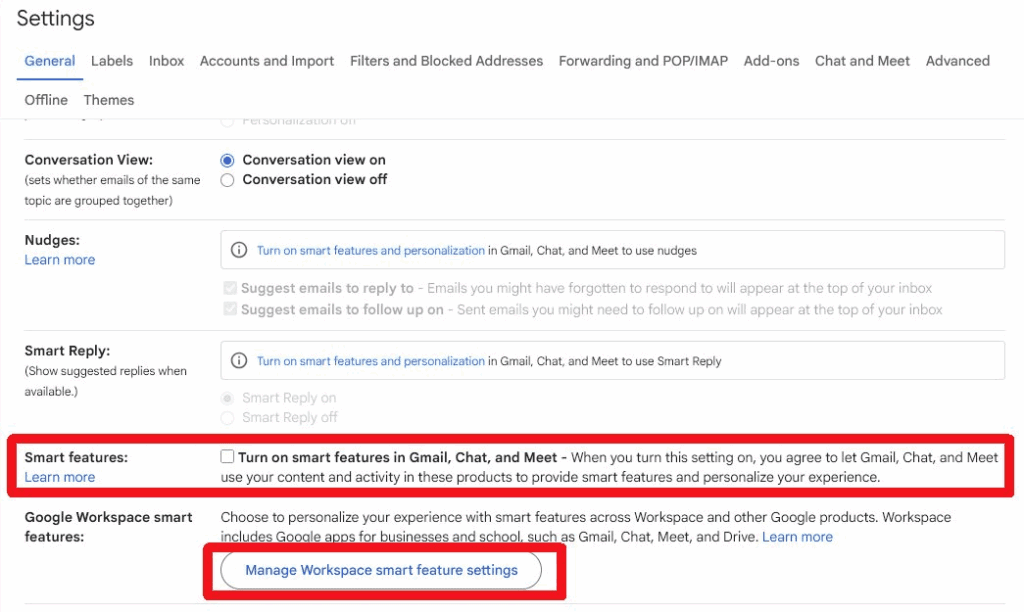Click the Nudges info circle icon
Viewport: 1024px width, 612px height.
(x=239, y=250)
